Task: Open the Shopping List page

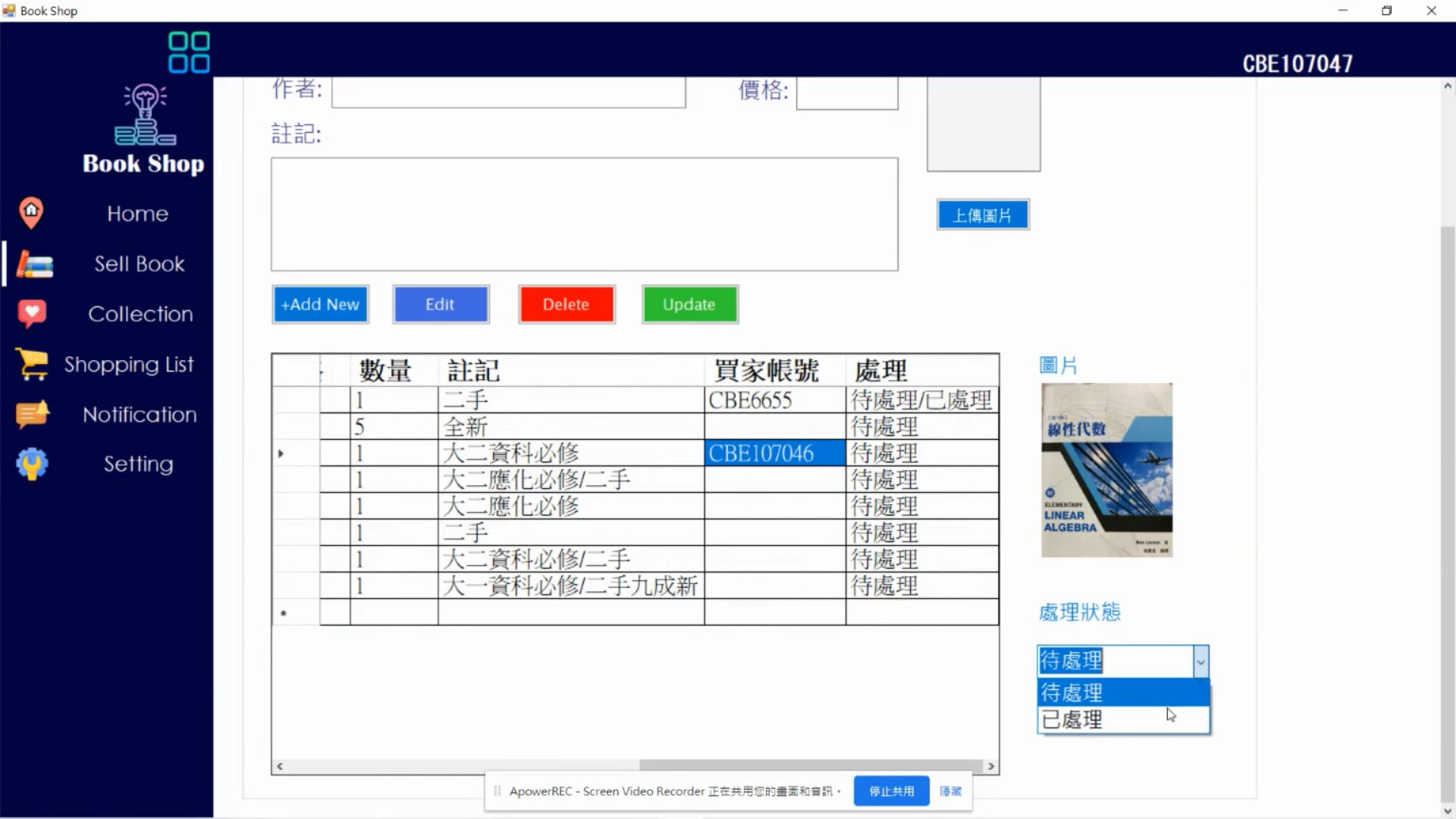Action: 129,365
